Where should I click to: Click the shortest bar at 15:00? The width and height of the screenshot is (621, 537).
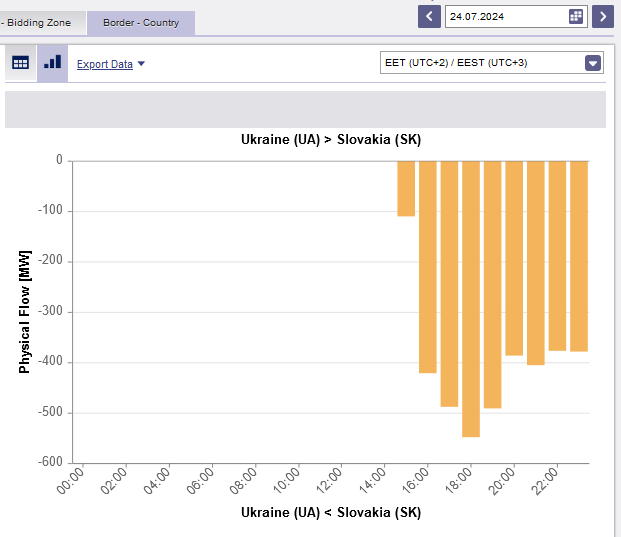click(406, 188)
